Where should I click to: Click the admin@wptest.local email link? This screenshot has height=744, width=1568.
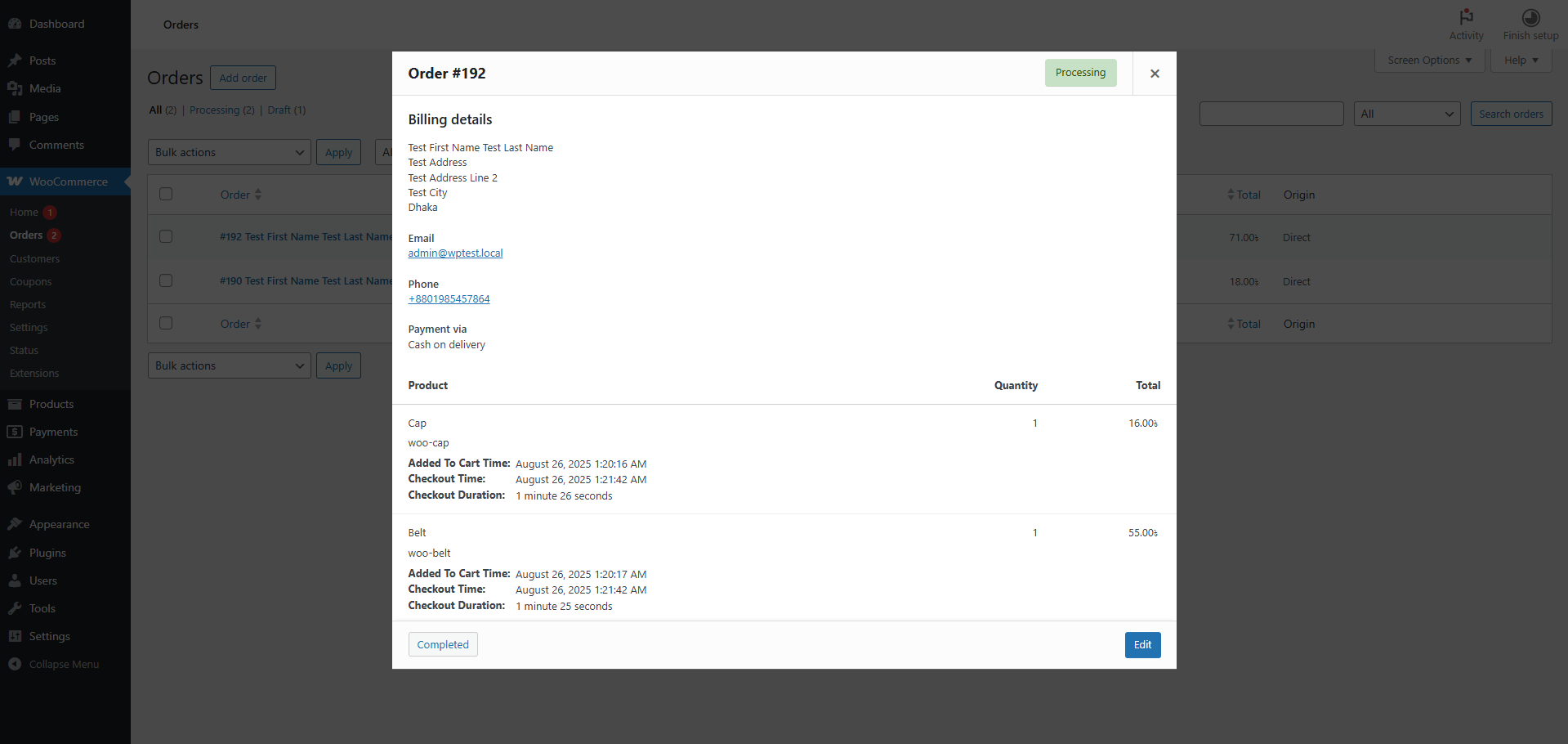pyautogui.click(x=455, y=253)
